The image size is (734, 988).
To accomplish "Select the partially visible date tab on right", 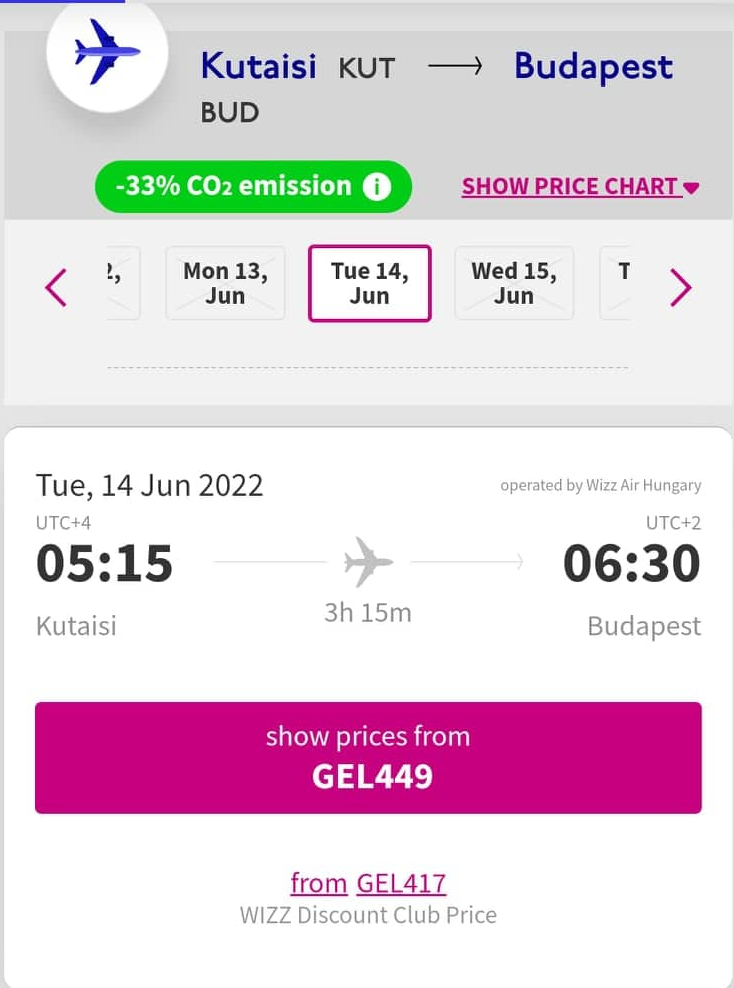I will (x=616, y=283).
